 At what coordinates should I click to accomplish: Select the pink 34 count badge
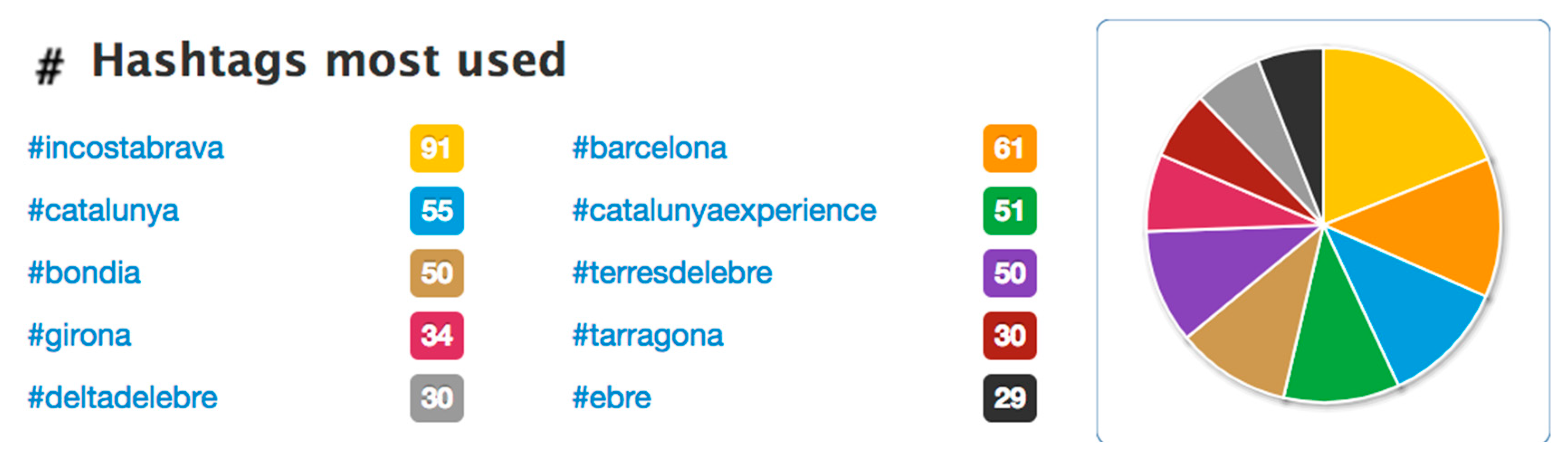pyautogui.click(x=436, y=336)
